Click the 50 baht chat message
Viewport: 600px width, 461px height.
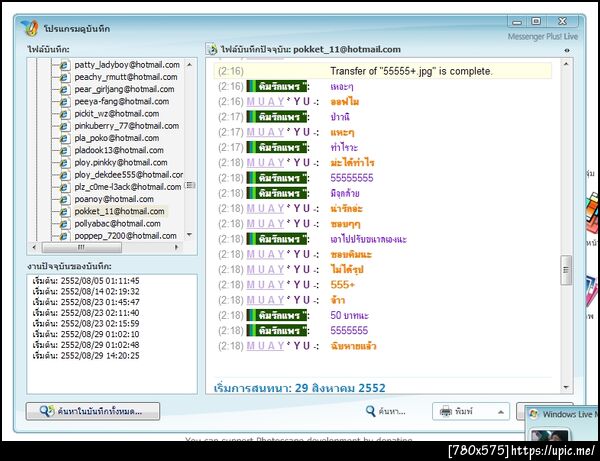coord(349,316)
